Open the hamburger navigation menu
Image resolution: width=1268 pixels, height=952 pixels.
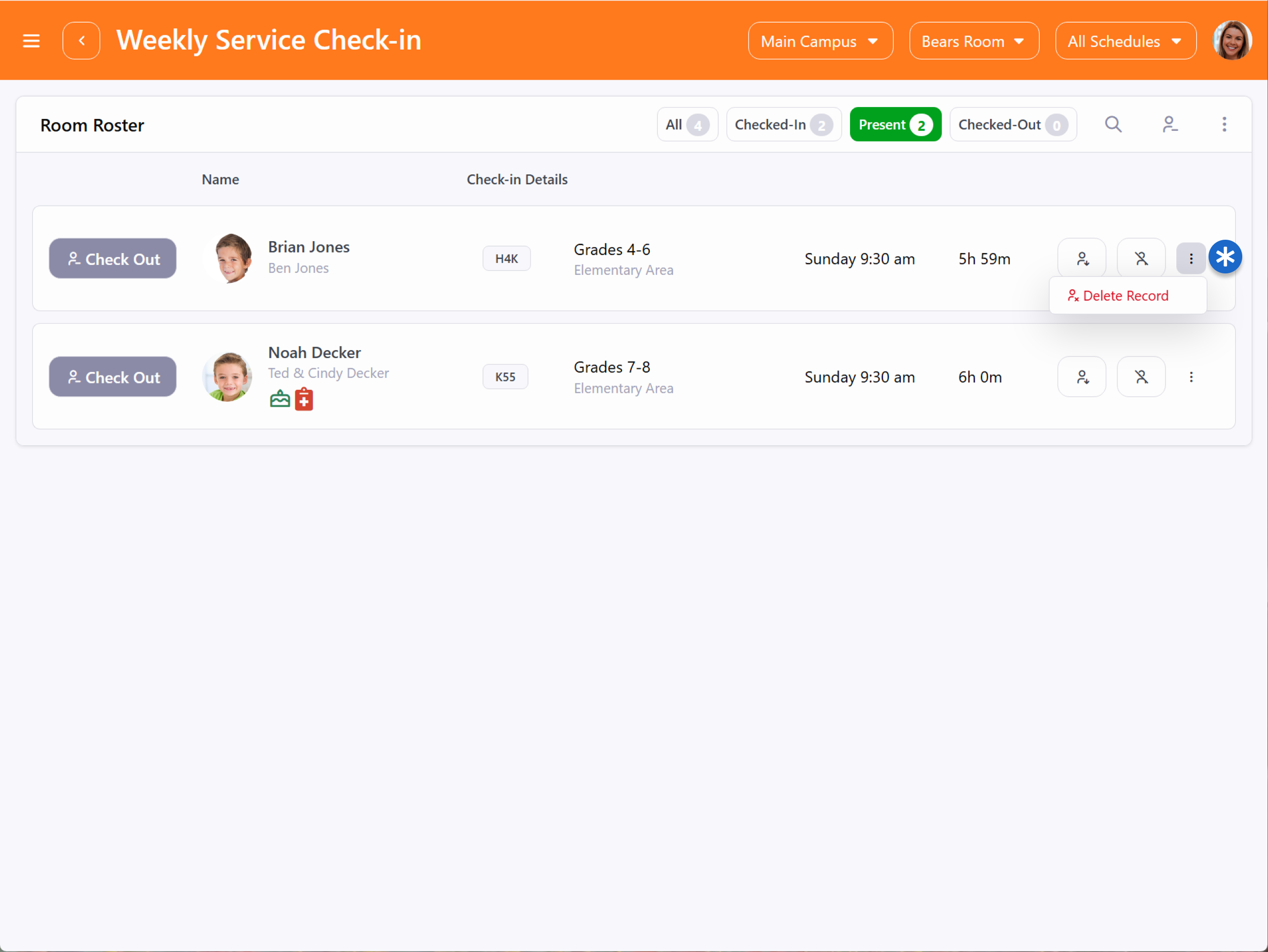click(x=31, y=41)
